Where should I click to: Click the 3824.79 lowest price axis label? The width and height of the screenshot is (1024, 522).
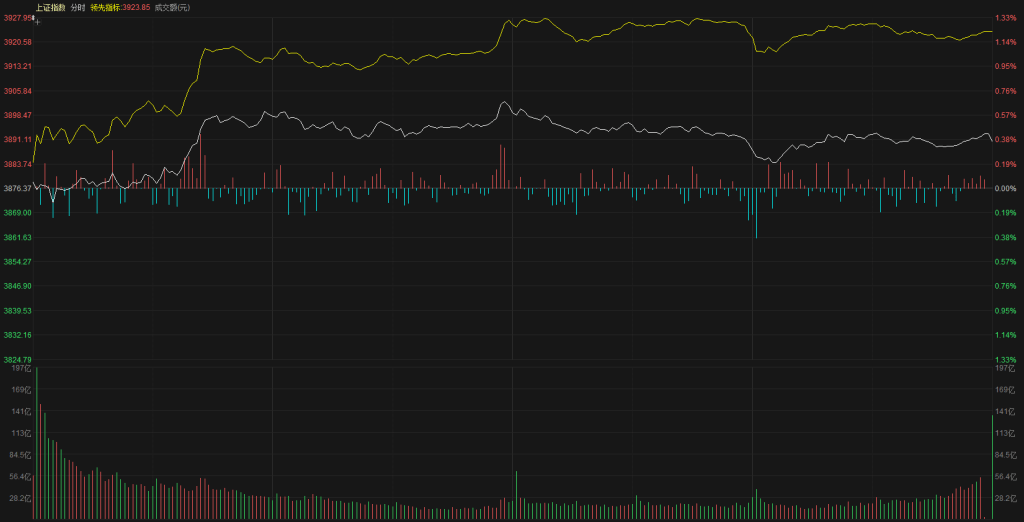[x=17, y=359]
